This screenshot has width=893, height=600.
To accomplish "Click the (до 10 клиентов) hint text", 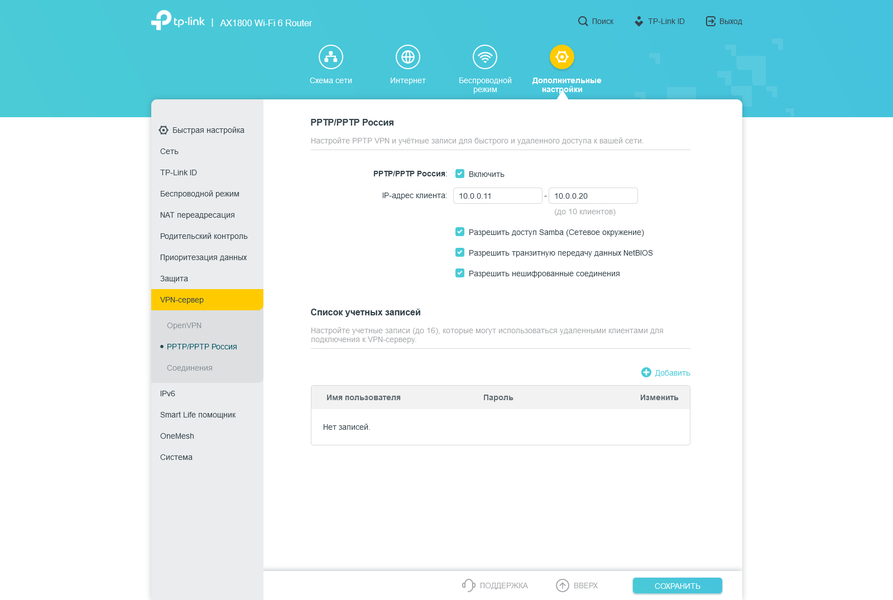I will coord(585,212).
